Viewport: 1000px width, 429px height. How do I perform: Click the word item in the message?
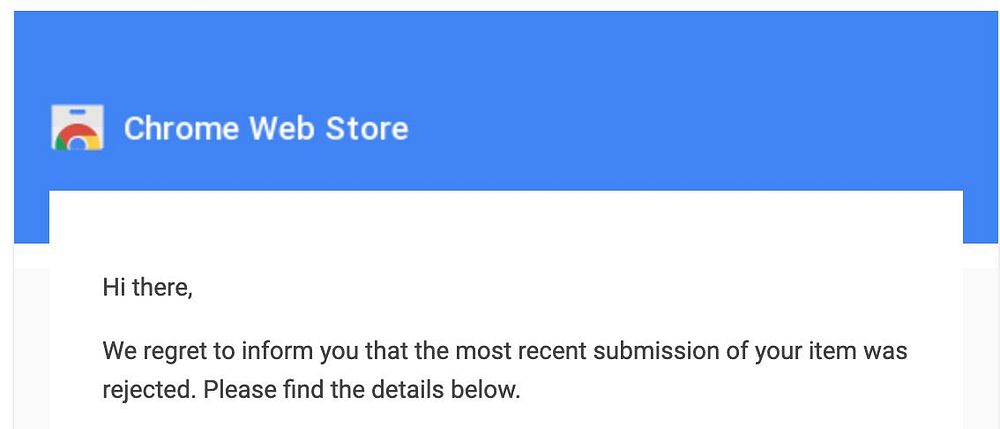point(831,351)
